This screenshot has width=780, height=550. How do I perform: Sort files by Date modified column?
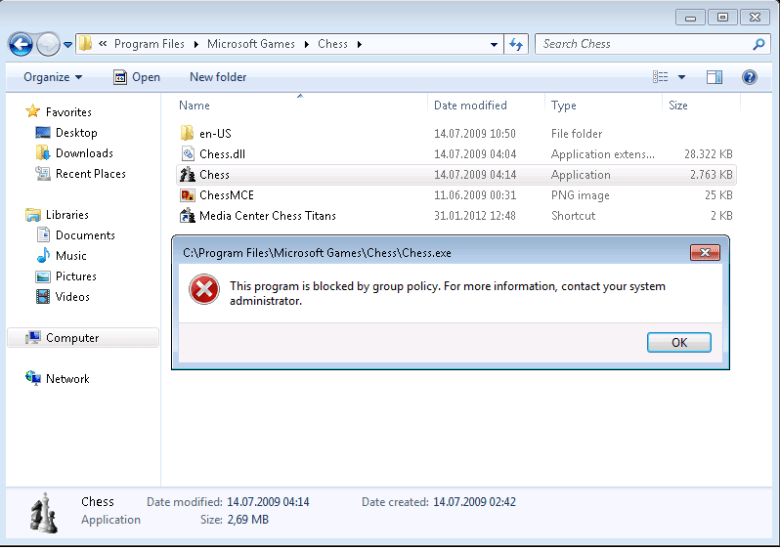(470, 105)
